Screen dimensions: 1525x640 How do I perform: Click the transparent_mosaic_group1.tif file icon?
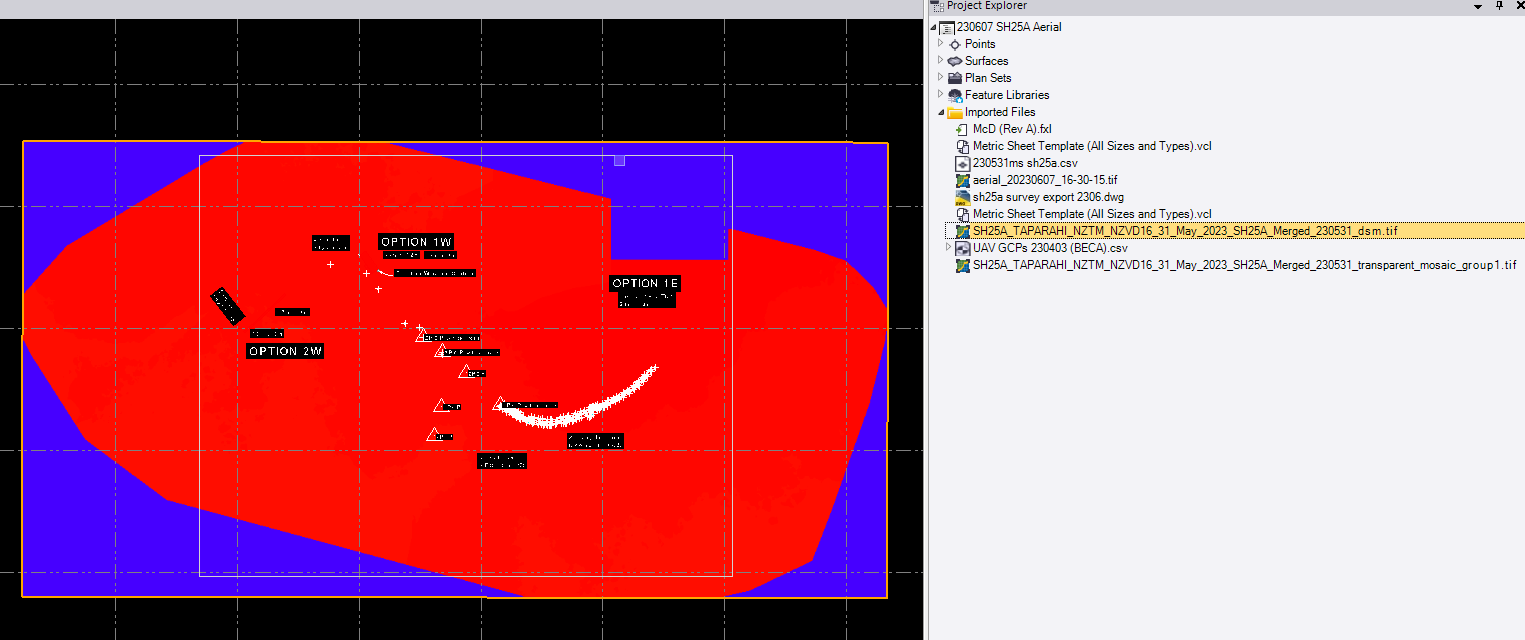click(963, 265)
